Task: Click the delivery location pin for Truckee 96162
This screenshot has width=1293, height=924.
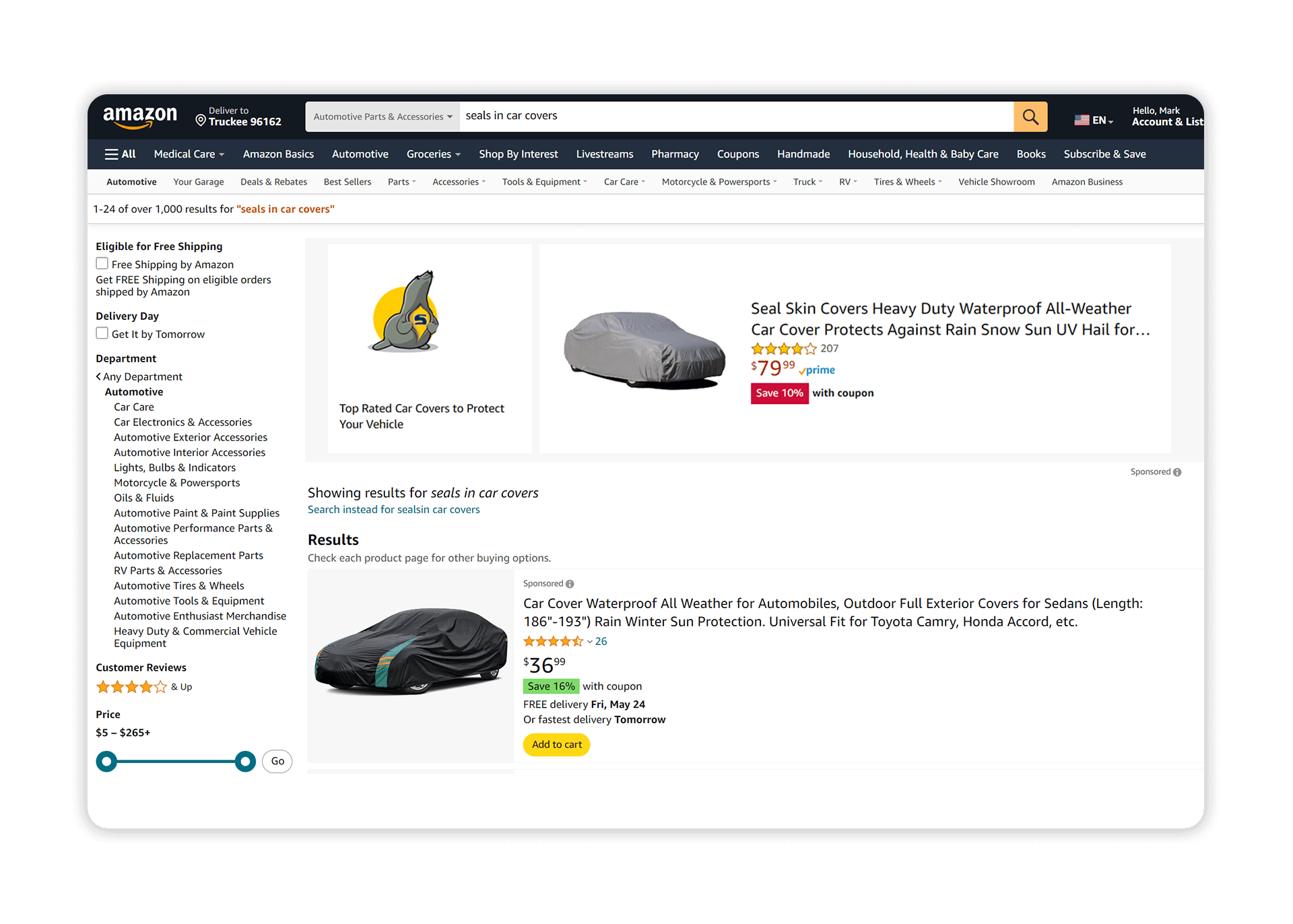Action: [201, 120]
